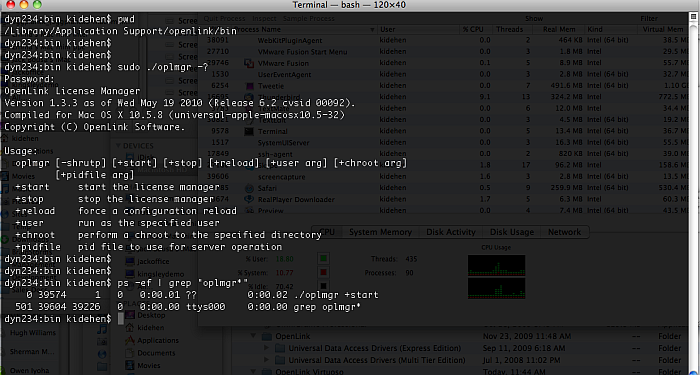Screen dimensions: 700x375
Task: Click './oplmgr +start' process text in Terminal
Action: pyautogui.click(x=336, y=295)
